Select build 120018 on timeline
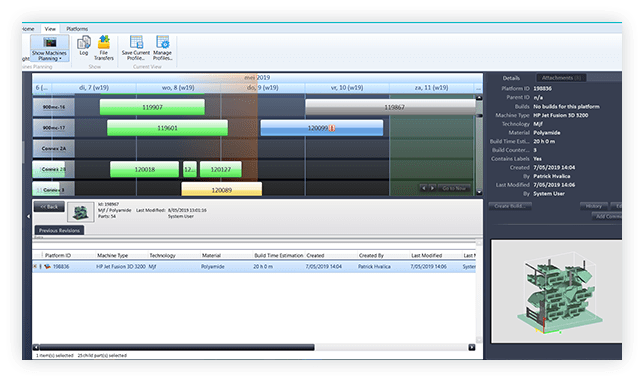The image size is (643, 382). click(x=144, y=169)
